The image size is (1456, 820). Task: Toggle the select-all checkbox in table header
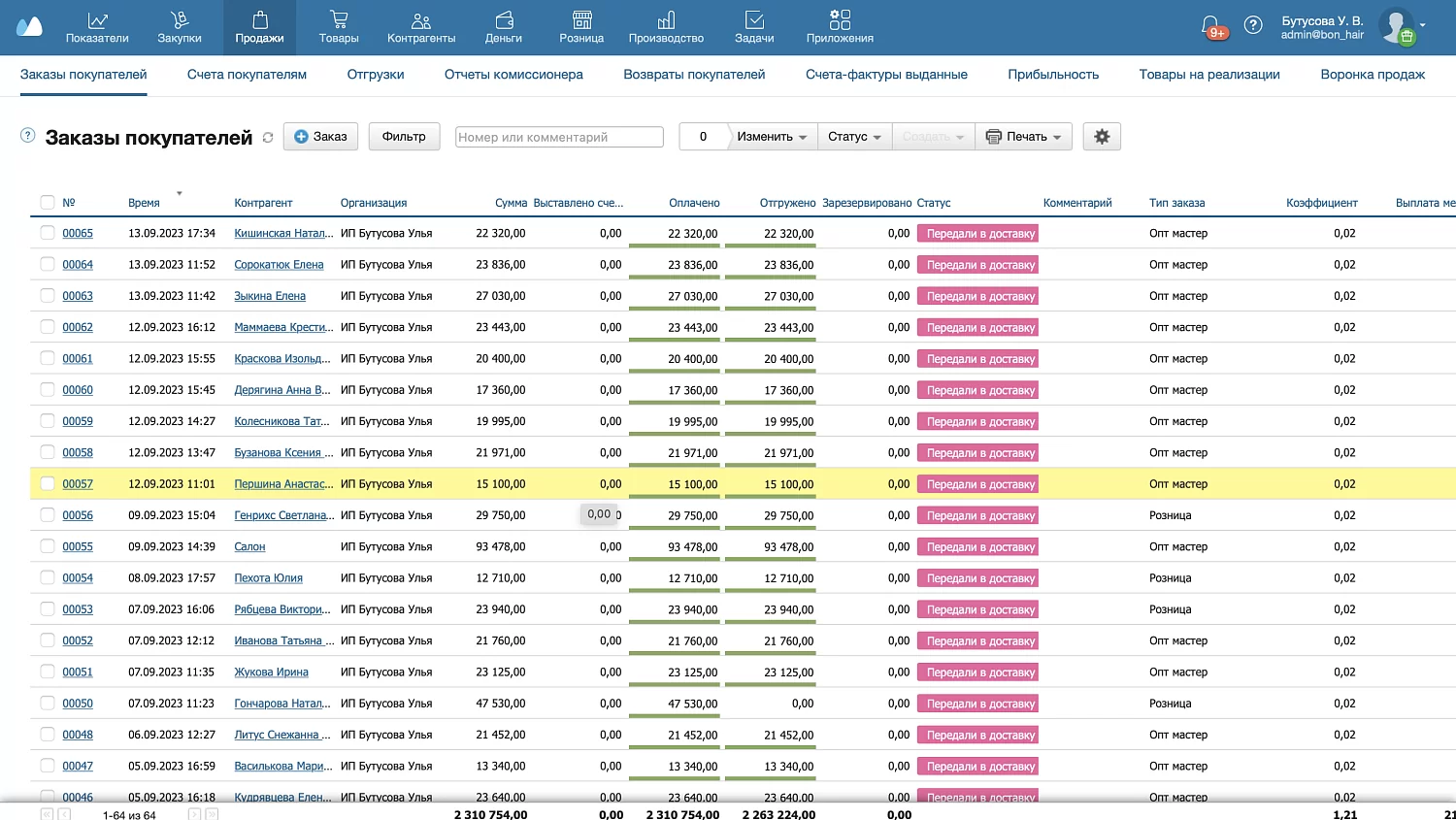[47, 203]
